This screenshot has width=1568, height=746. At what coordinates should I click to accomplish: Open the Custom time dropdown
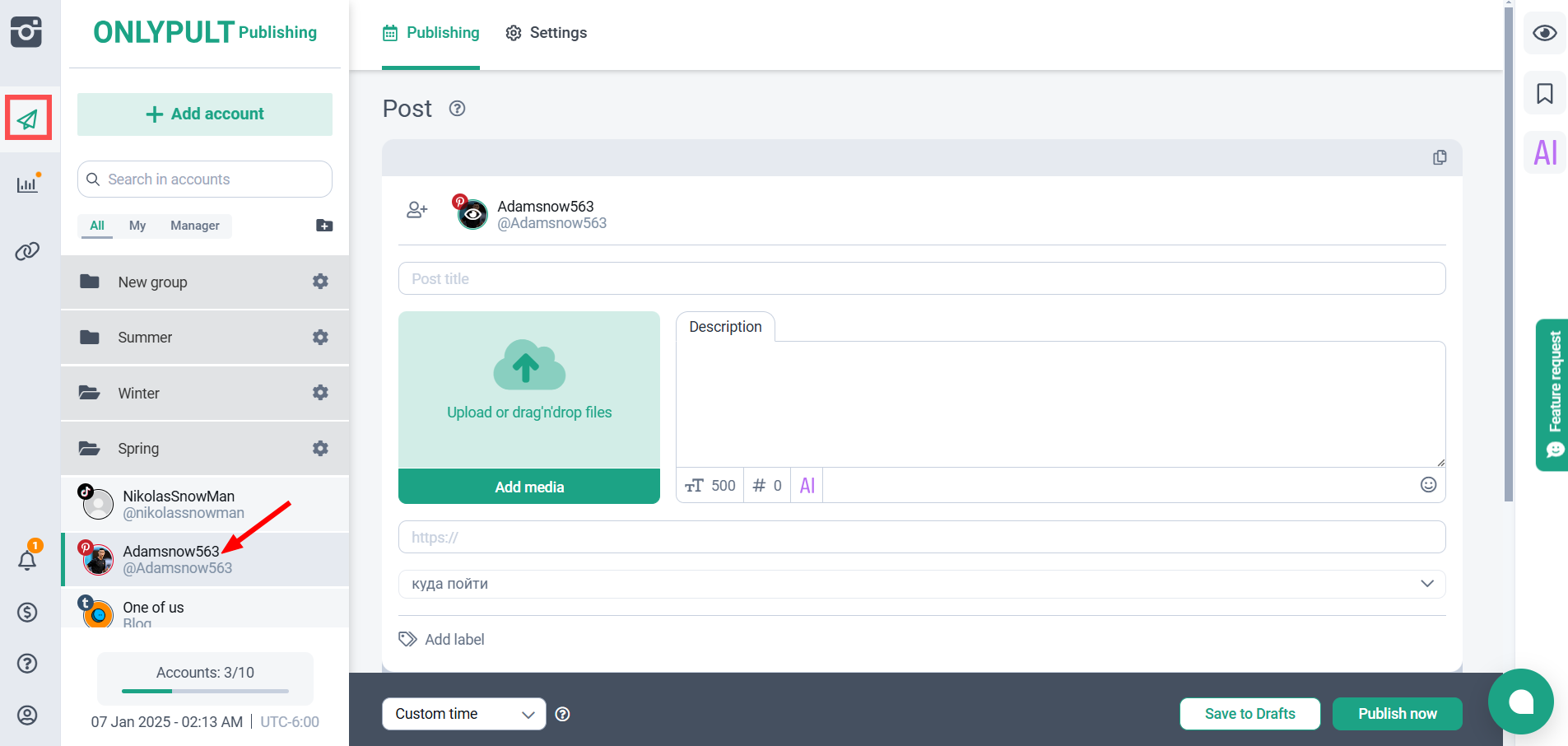[x=463, y=714]
